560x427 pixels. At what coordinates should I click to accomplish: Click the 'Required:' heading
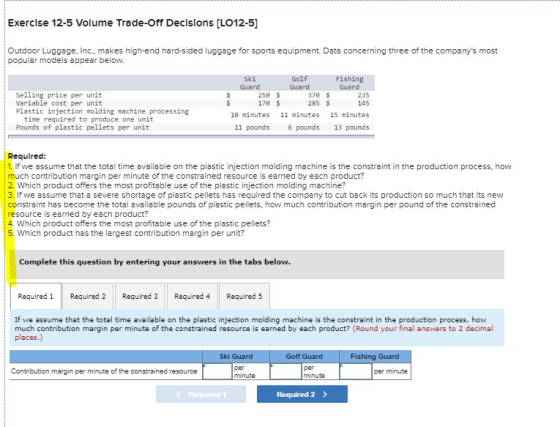click(x=27, y=156)
